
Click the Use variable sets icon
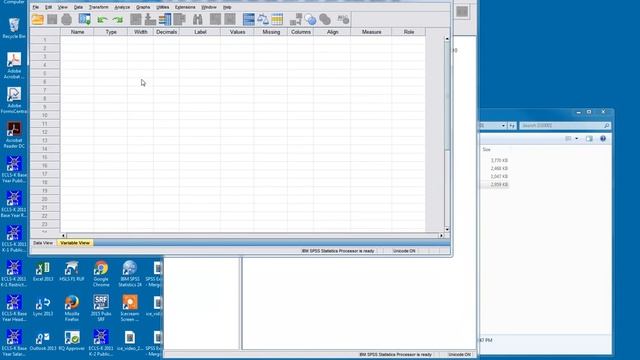(x=310, y=19)
